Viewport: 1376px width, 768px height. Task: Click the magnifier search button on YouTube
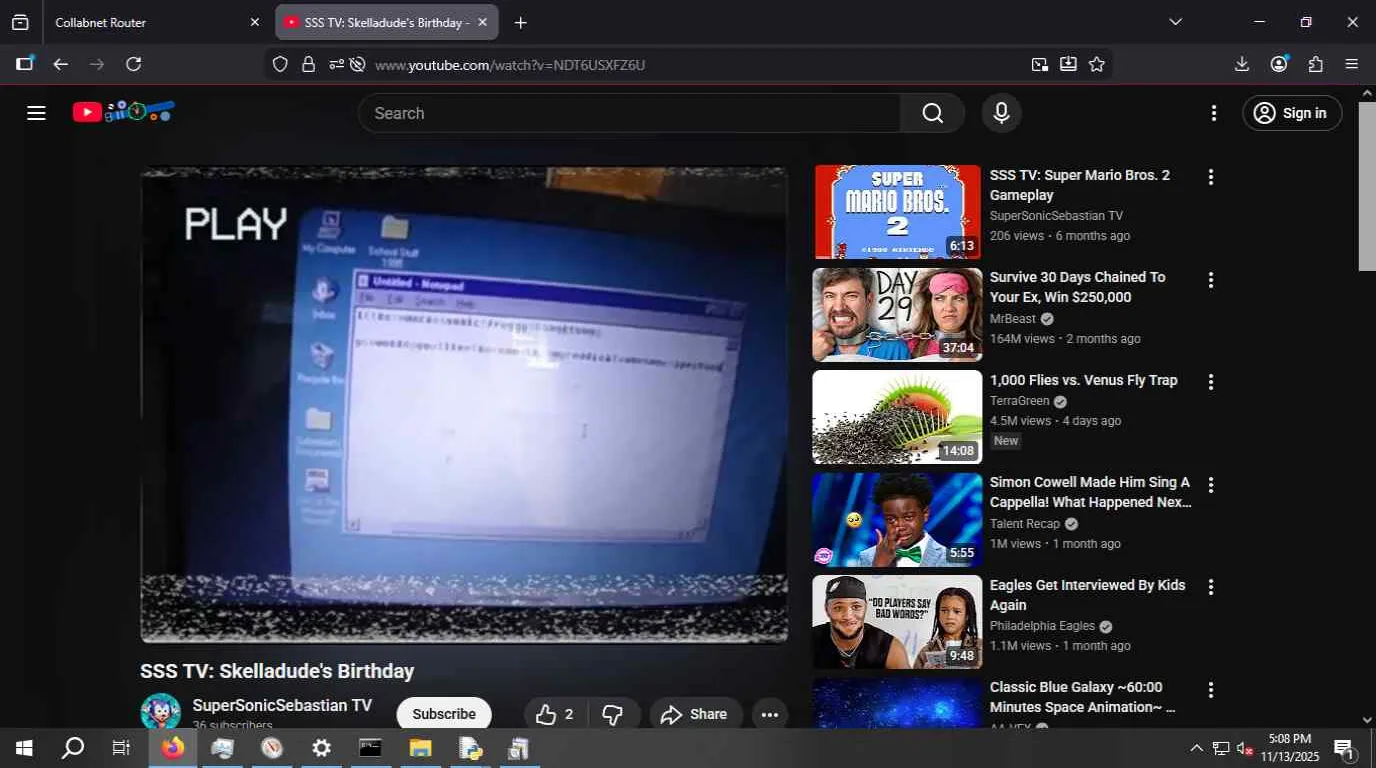click(x=932, y=113)
